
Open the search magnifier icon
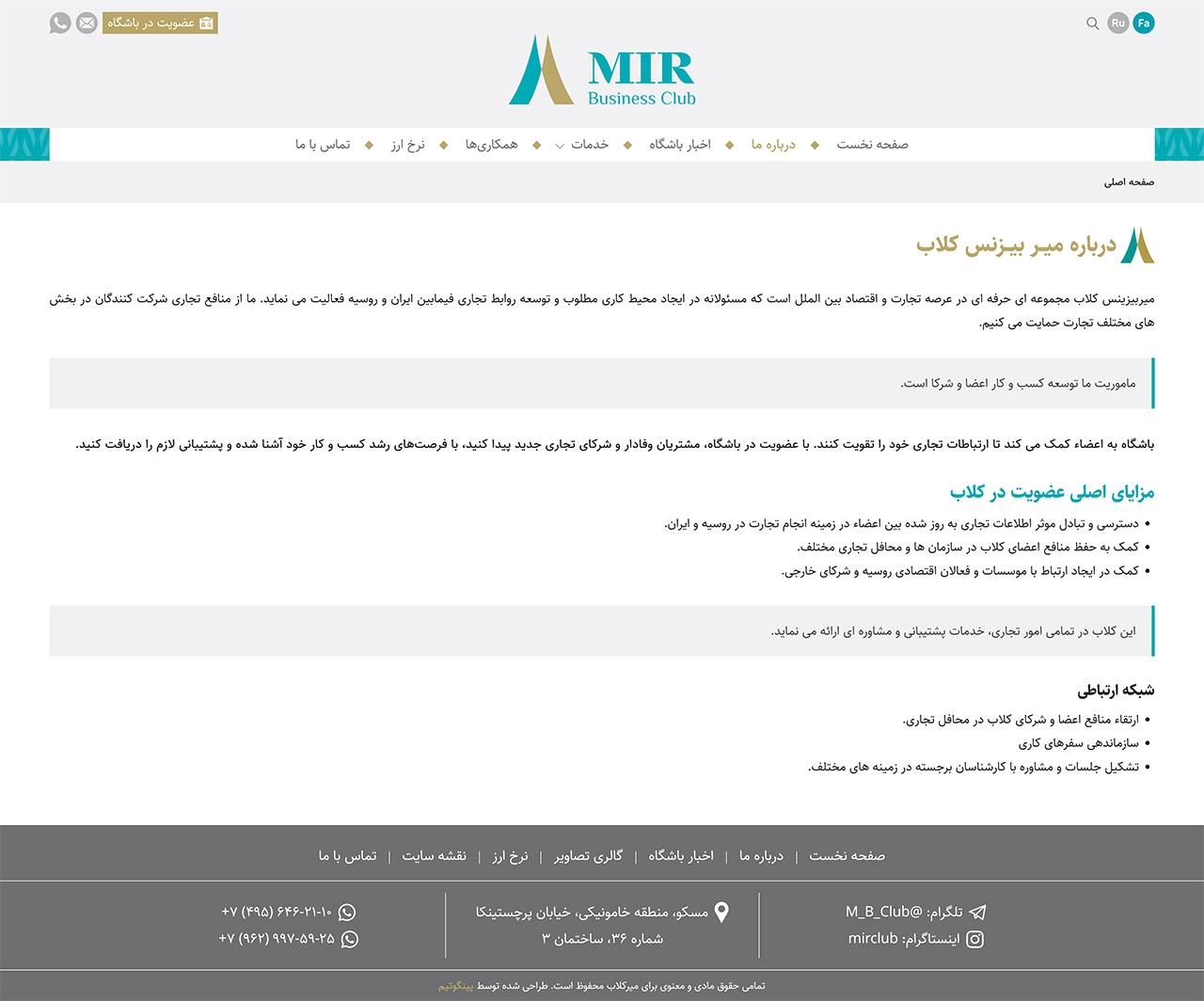(1092, 24)
